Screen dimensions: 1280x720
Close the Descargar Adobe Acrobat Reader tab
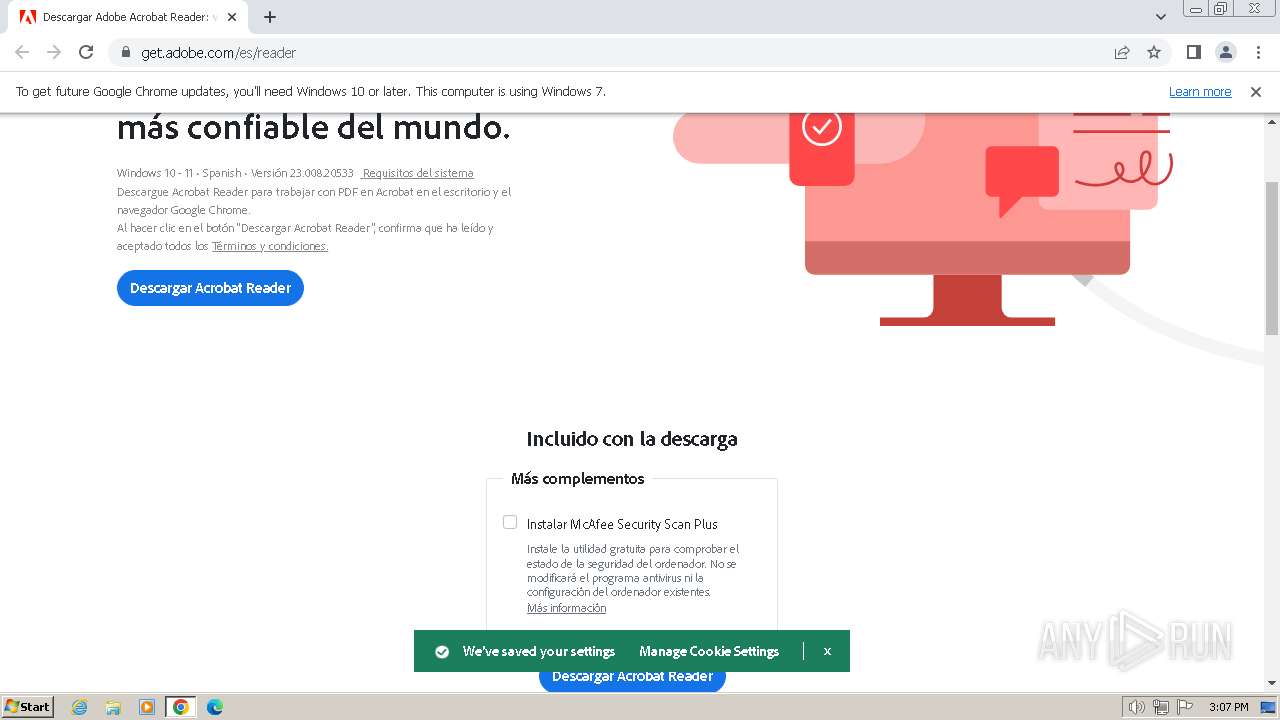[x=232, y=17]
